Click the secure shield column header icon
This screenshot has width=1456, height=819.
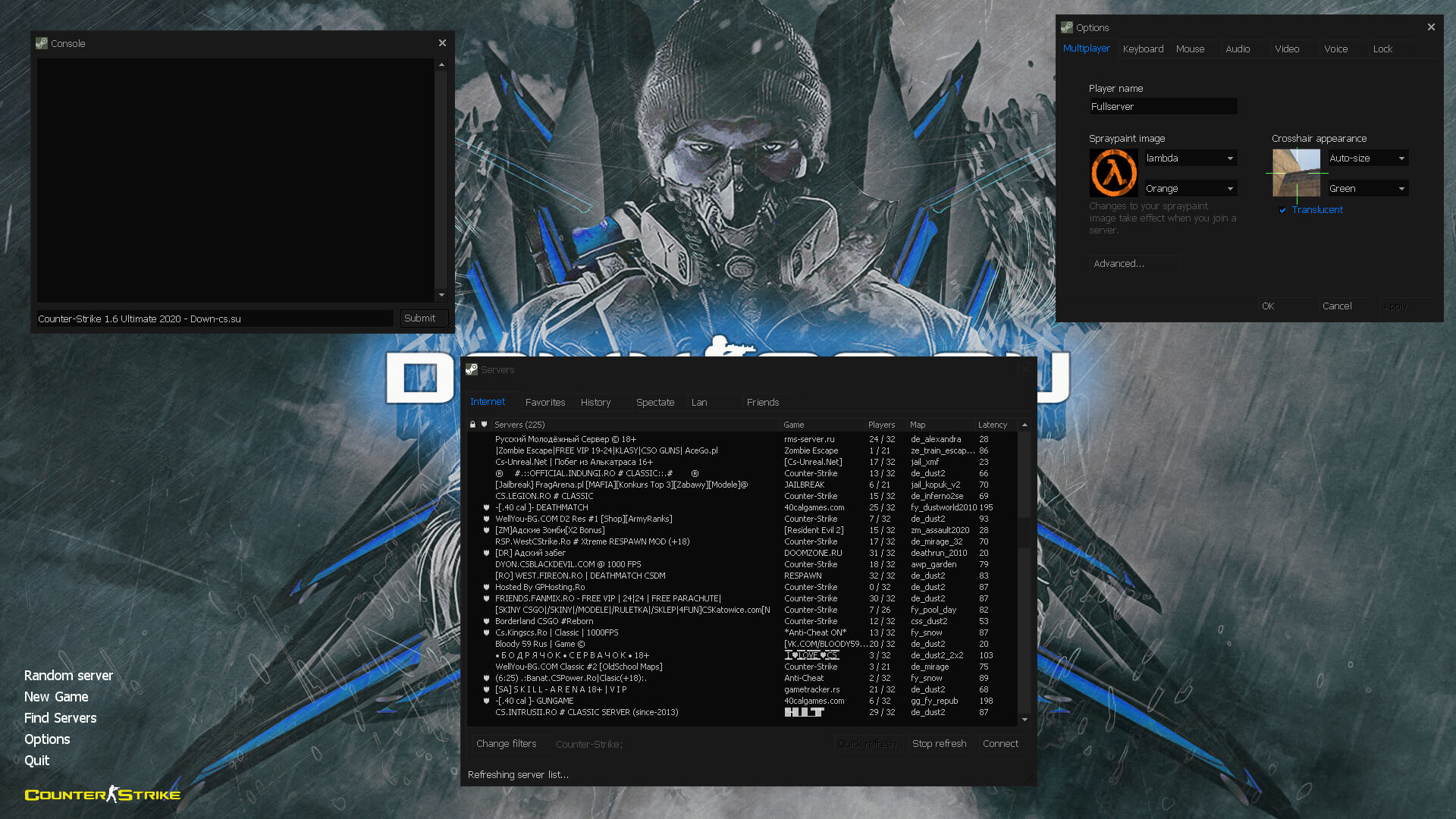(485, 425)
